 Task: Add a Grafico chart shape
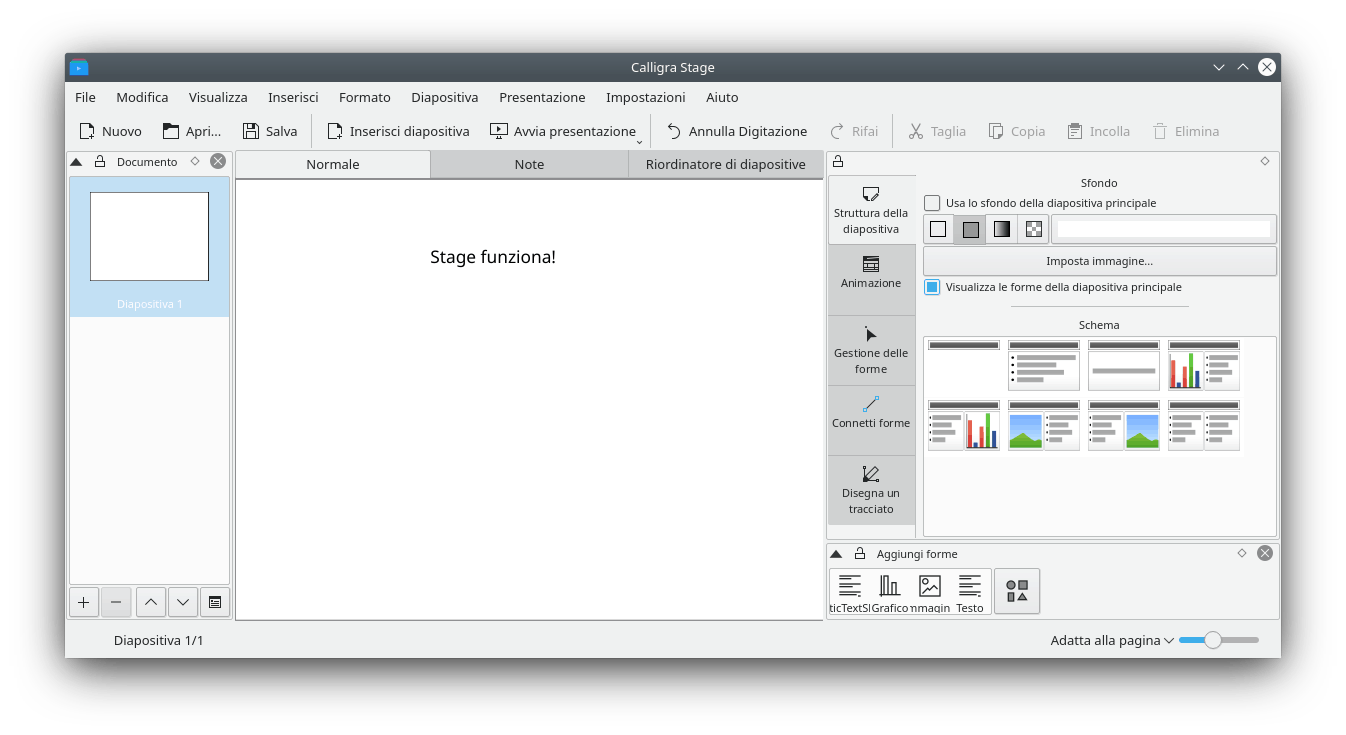(889, 592)
